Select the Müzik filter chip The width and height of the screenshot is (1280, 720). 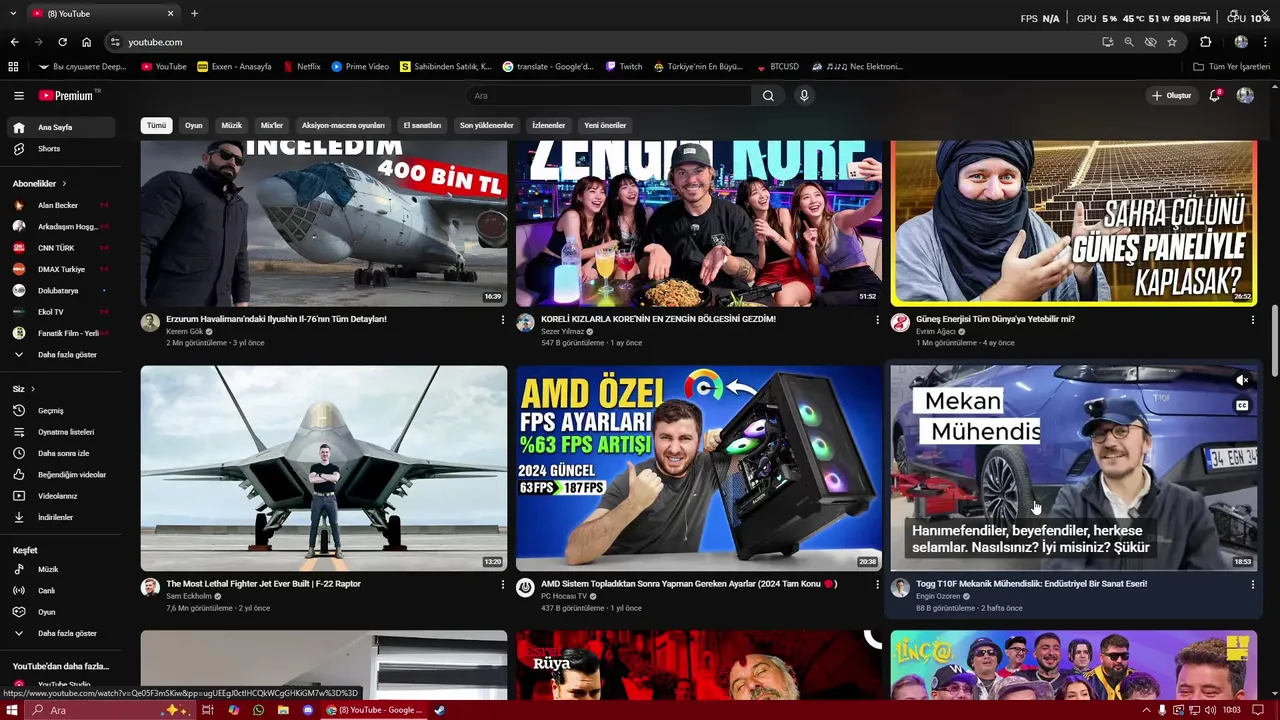(x=232, y=125)
